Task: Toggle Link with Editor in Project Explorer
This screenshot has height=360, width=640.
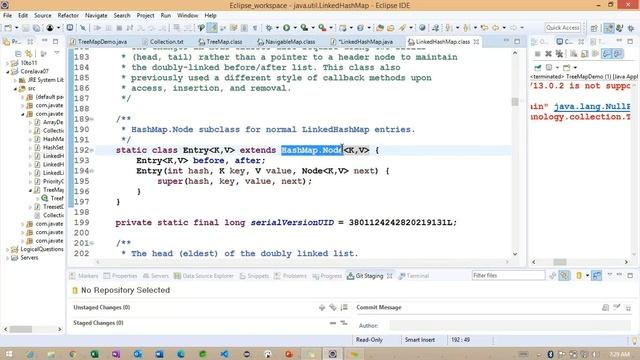Action: pyautogui.click(x=29, y=53)
